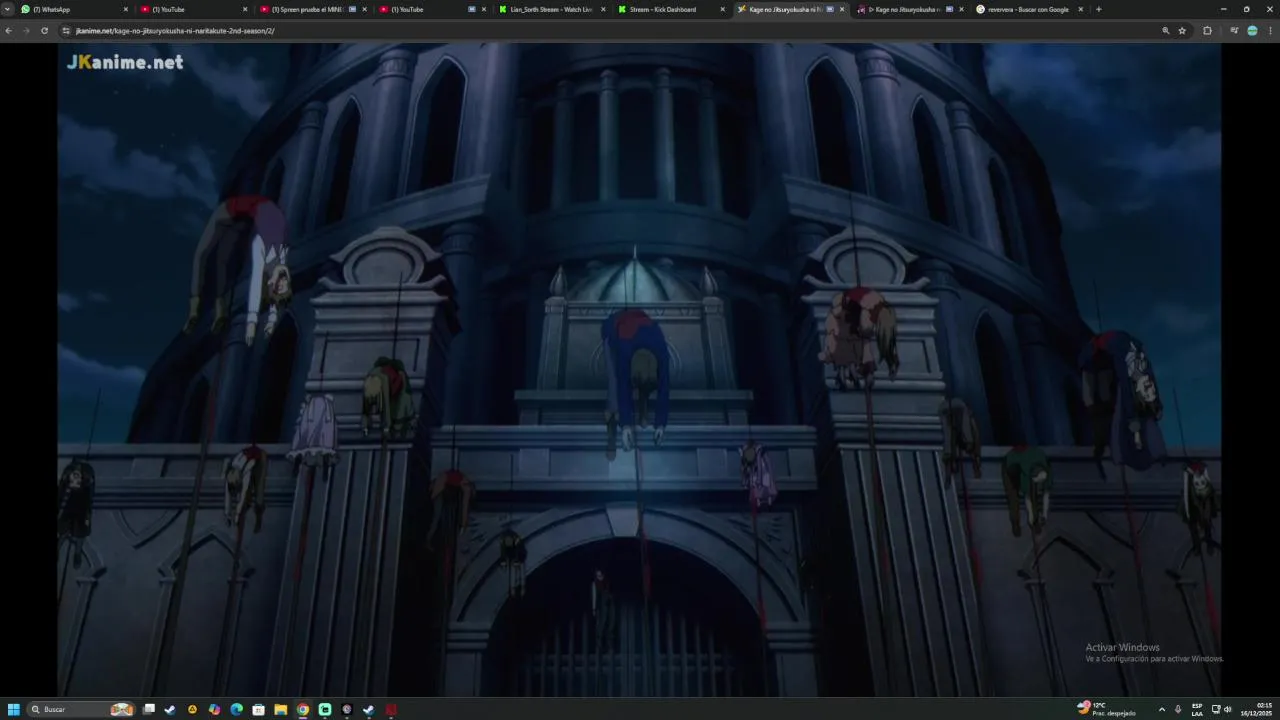Click the microphone tray icon
The height and width of the screenshot is (720, 1280).
[x=1177, y=709]
